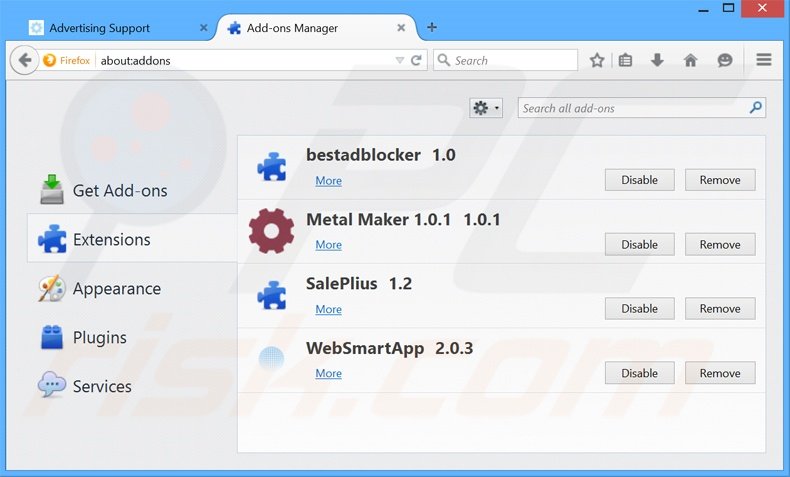Open More link for SalePlius

[328, 309]
